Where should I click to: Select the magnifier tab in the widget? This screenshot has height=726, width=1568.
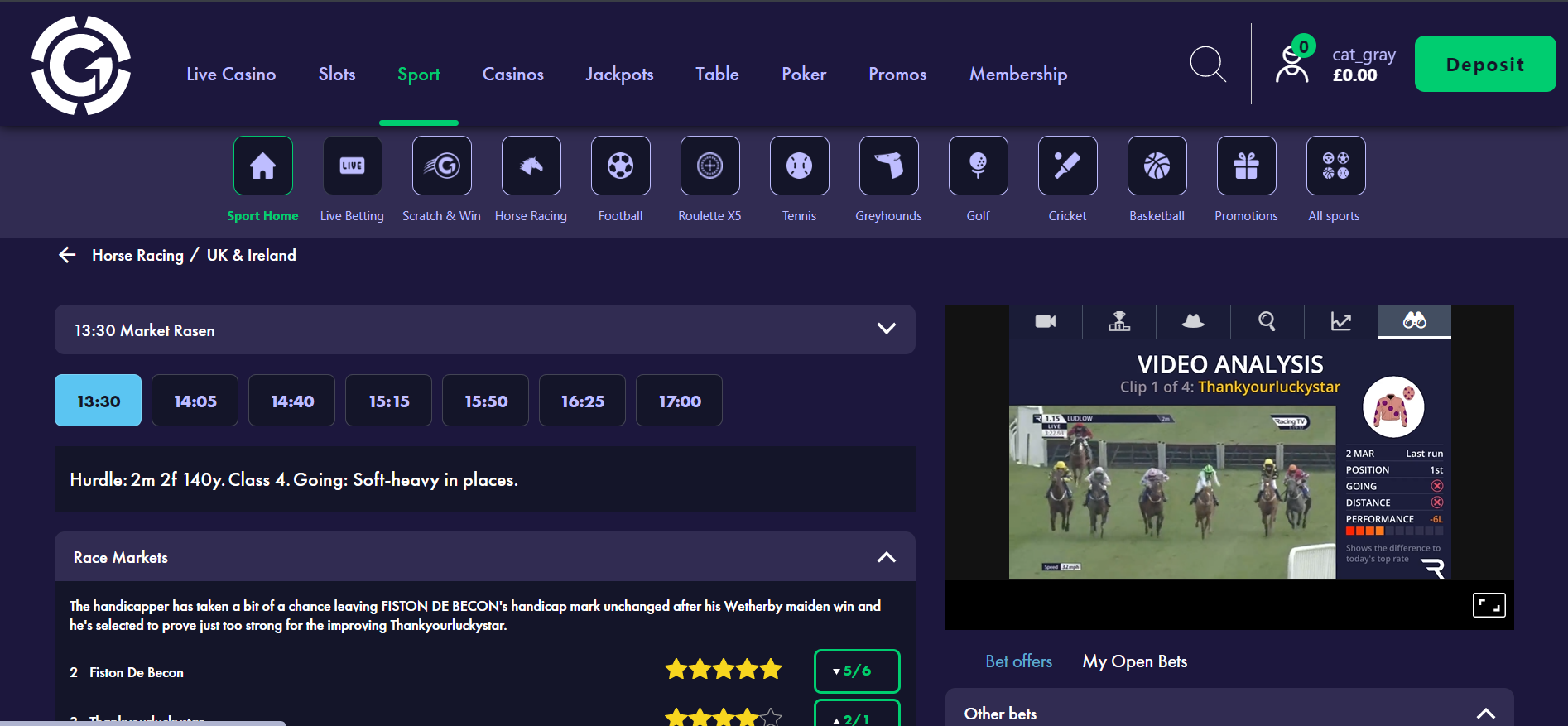point(1267,321)
